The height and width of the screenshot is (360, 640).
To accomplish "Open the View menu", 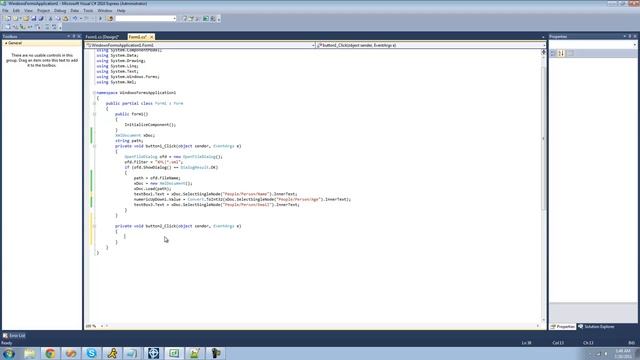I will click(x=28, y=11).
